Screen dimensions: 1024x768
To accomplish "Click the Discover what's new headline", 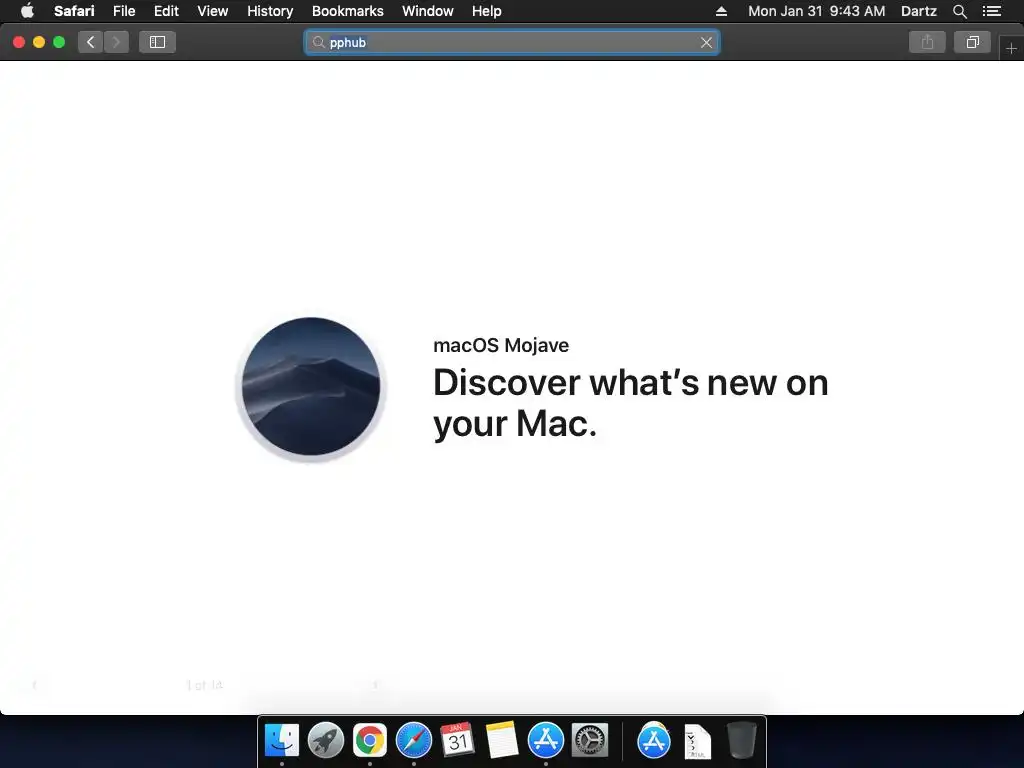I will pyautogui.click(x=630, y=403).
